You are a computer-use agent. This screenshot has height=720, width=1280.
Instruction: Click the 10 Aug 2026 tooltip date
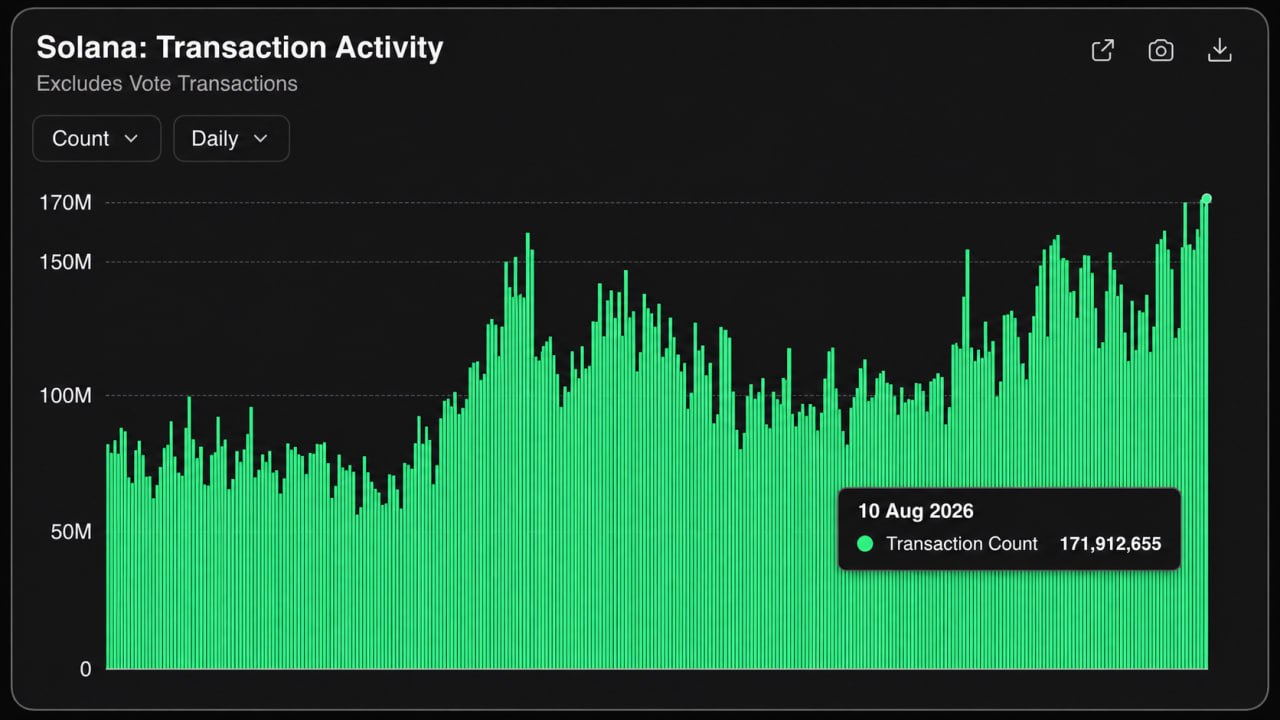click(x=915, y=511)
